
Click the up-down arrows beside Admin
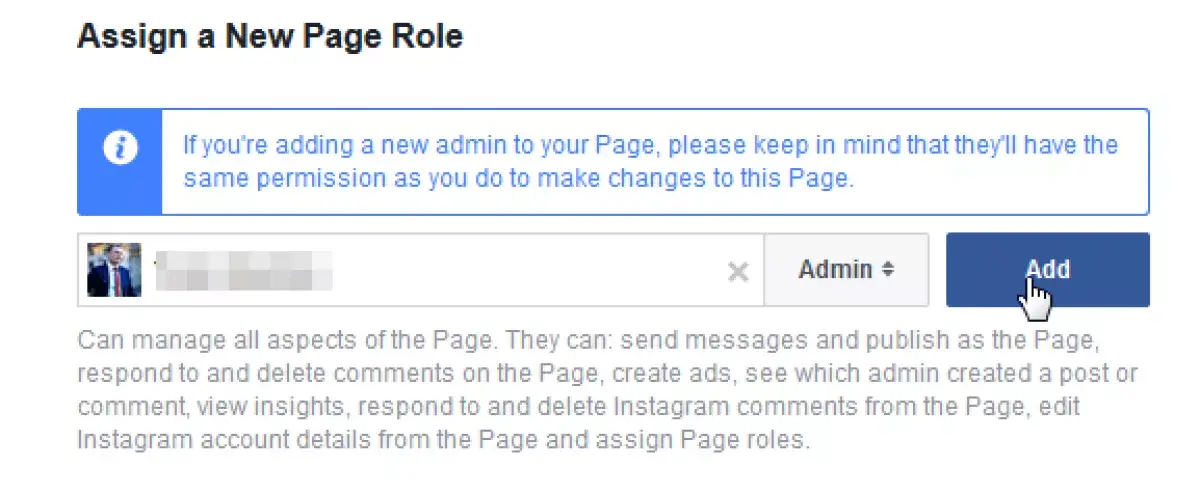(x=887, y=270)
